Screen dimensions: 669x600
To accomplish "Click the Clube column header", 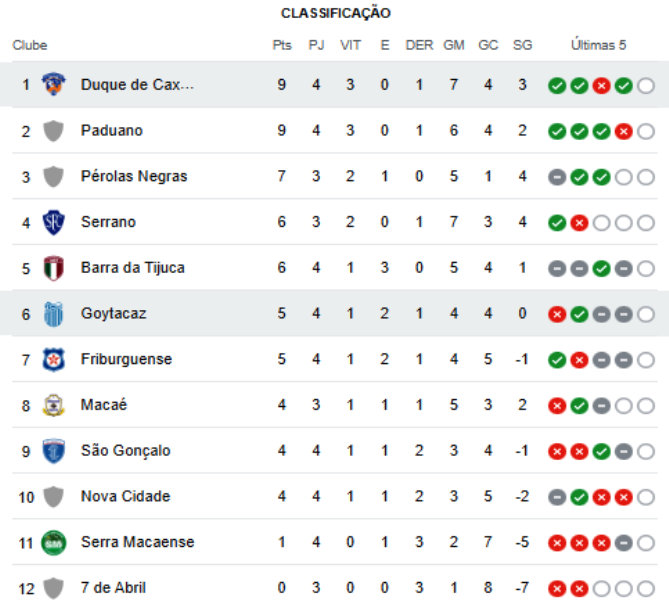I will click(x=30, y=45).
